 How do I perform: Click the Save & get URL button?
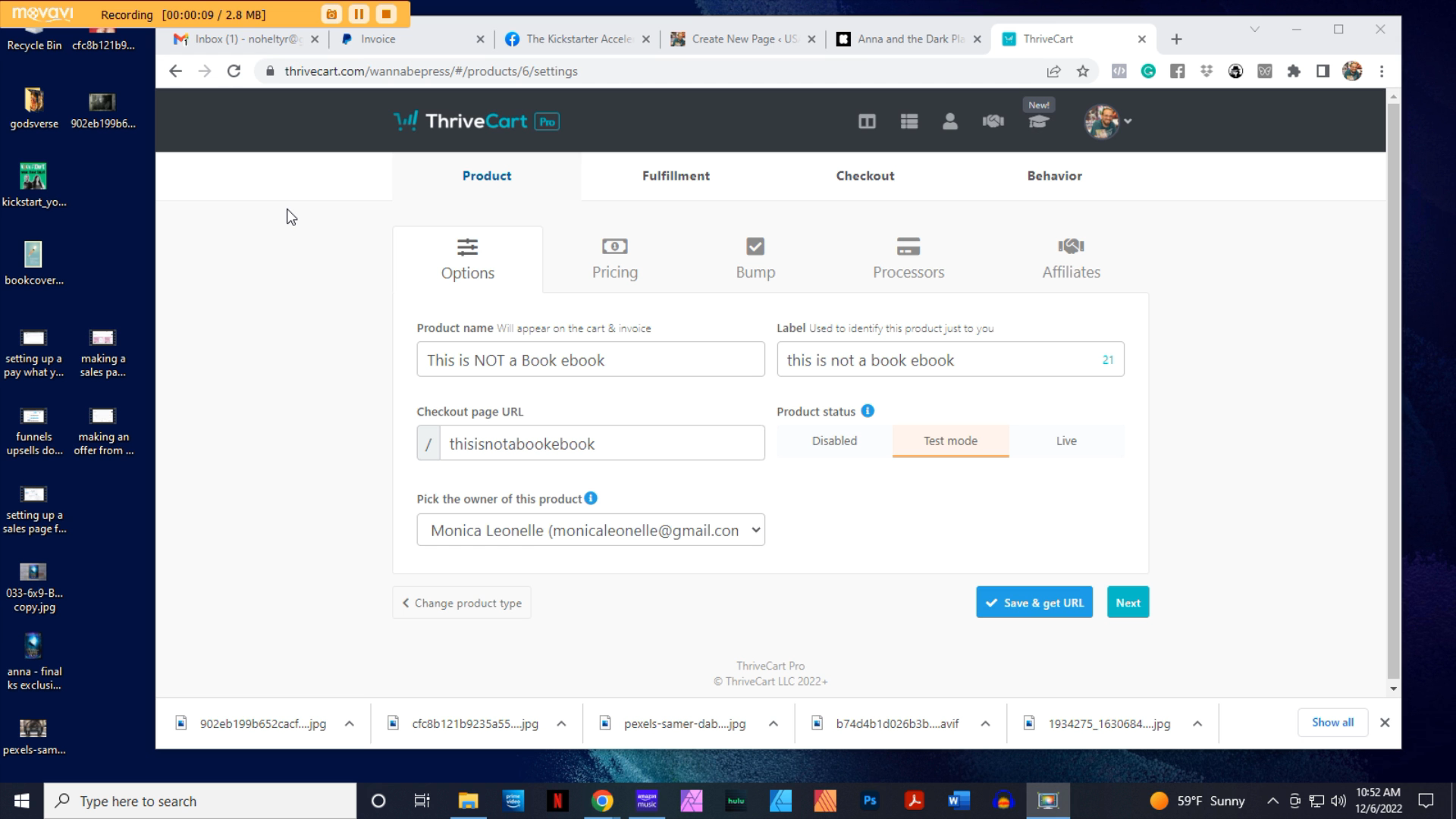[x=1034, y=601]
